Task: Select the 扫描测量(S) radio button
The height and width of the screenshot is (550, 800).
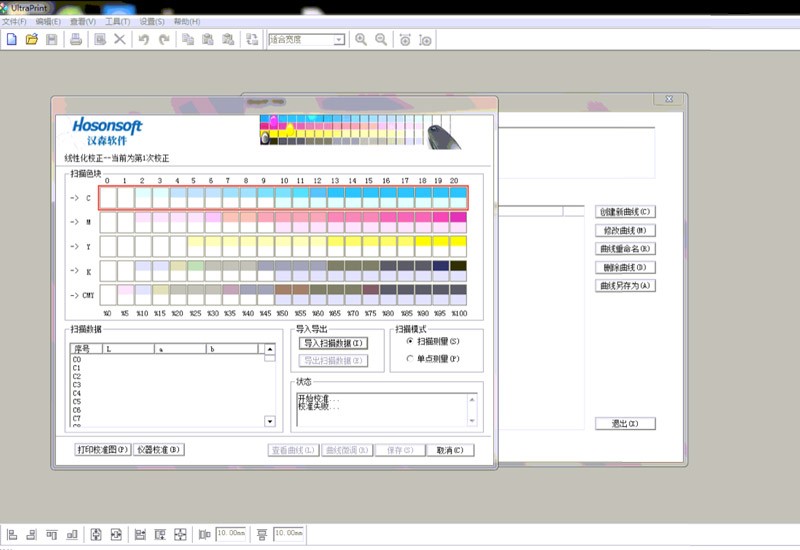Action: [409, 341]
